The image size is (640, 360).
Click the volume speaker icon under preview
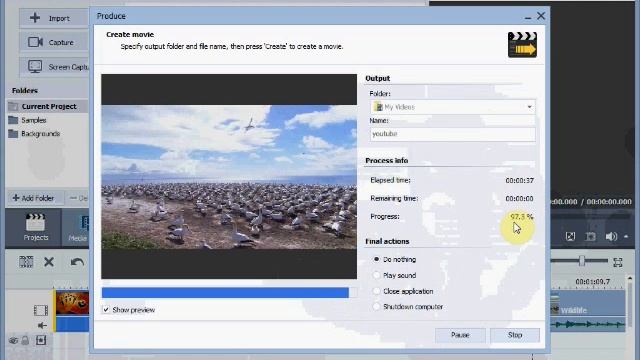coord(611,236)
